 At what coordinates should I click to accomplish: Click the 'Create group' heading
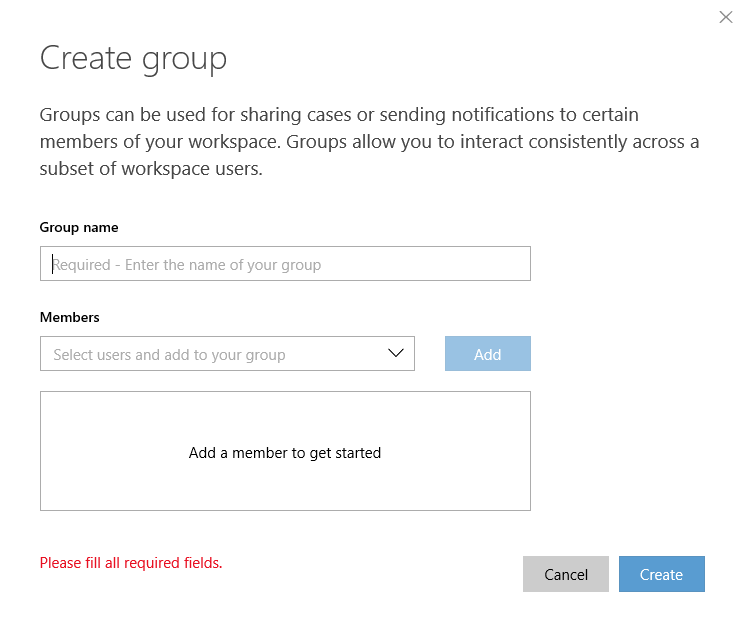[x=133, y=59]
